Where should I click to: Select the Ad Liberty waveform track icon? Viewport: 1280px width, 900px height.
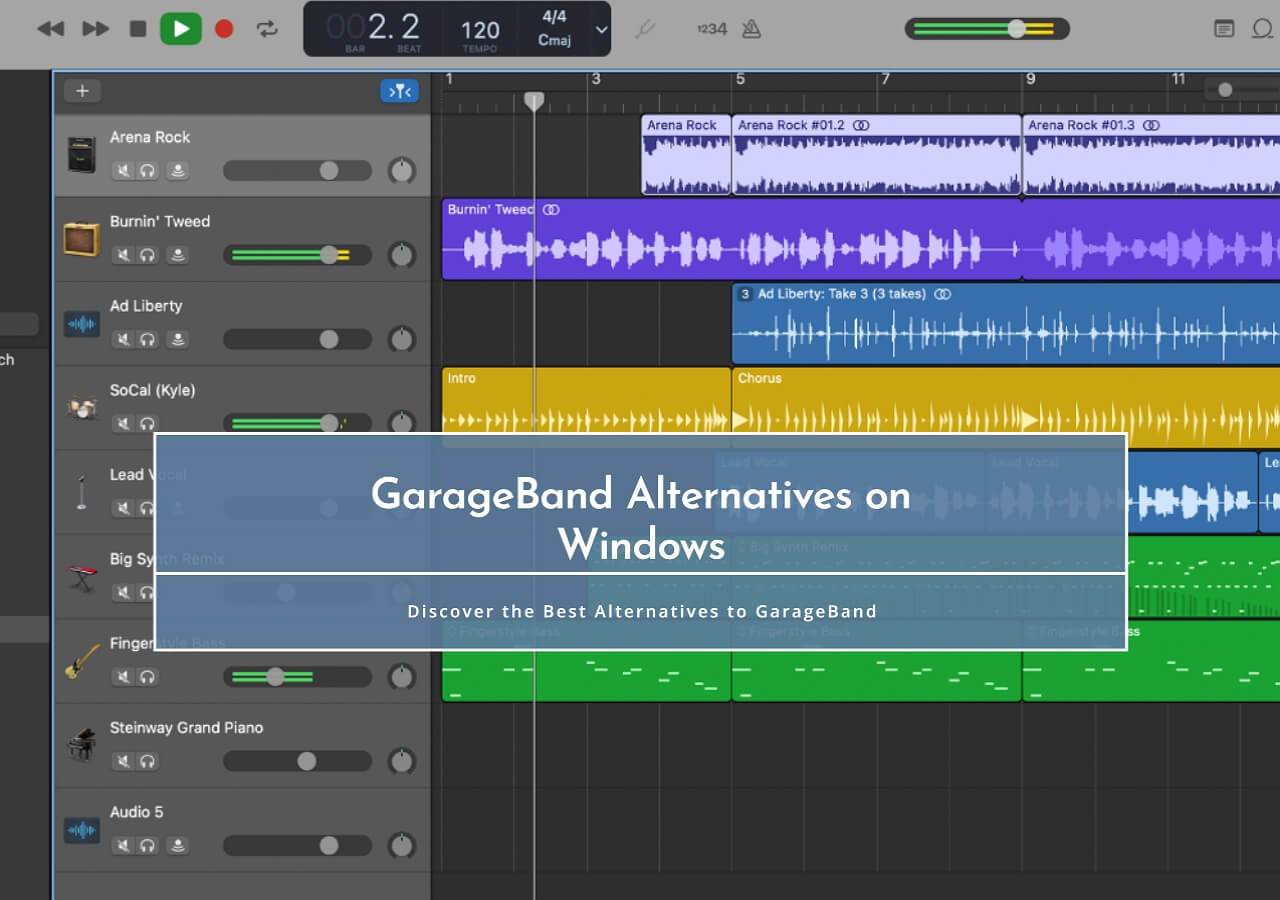click(81, 323)
